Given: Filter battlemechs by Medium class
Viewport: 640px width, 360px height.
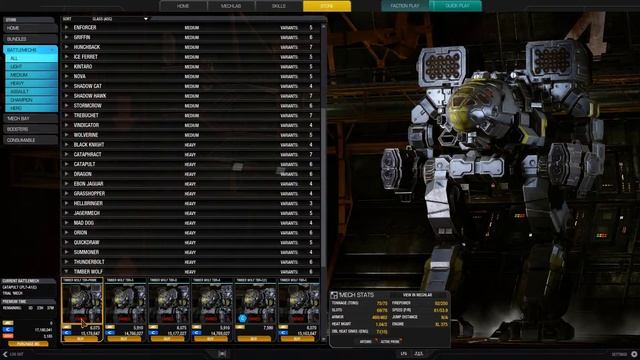Looking at the screenshot, I should 32,75.
